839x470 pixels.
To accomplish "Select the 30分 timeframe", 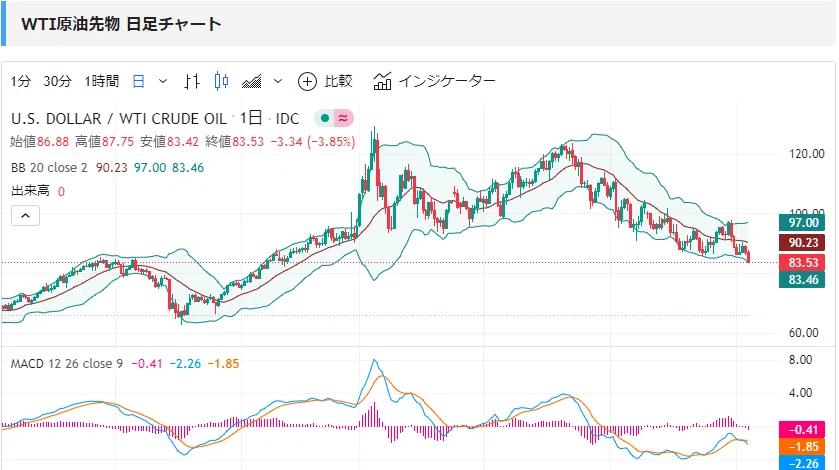I will tap(57, 81).
